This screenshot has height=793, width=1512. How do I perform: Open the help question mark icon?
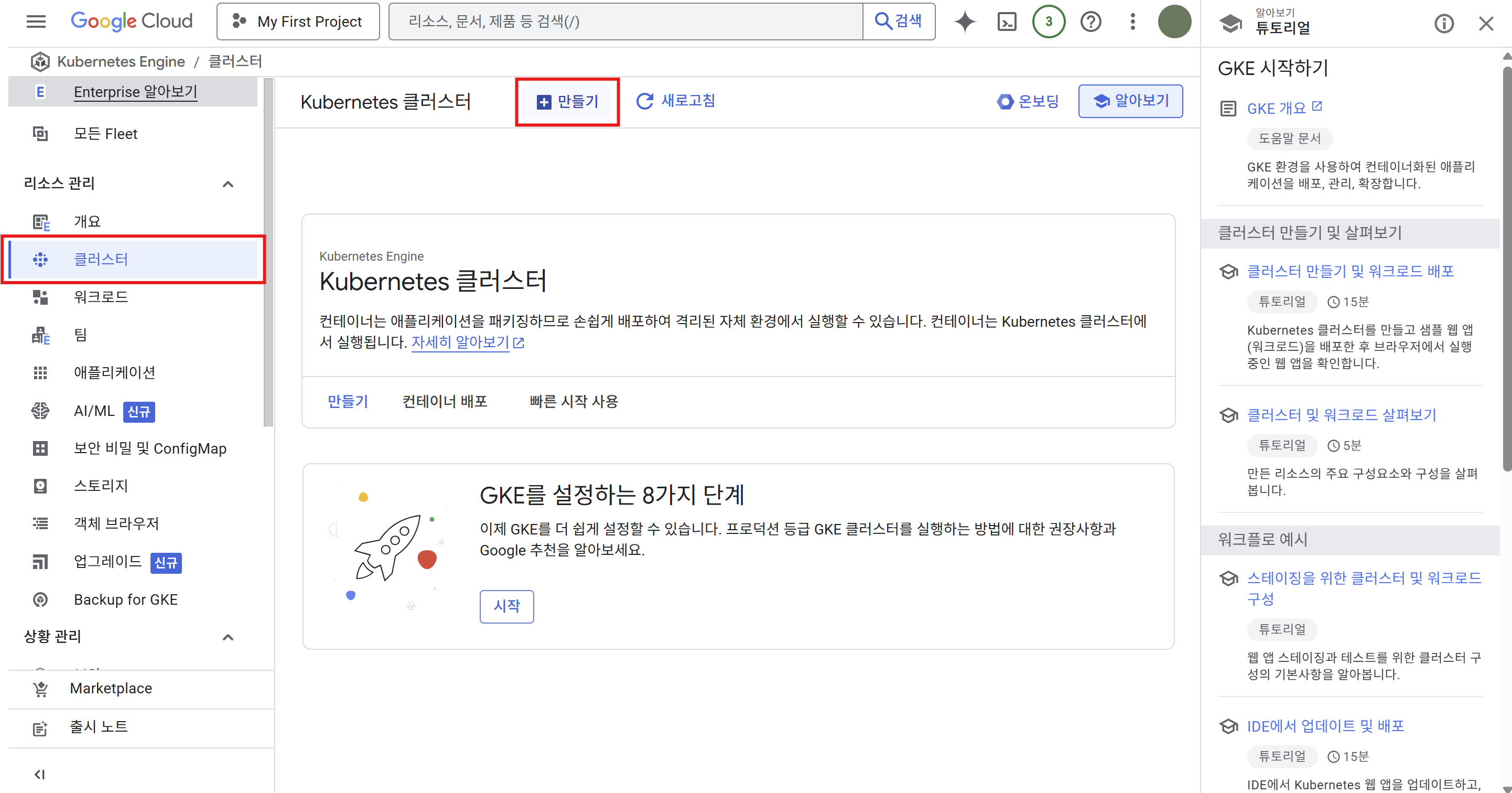point(1090,22)
